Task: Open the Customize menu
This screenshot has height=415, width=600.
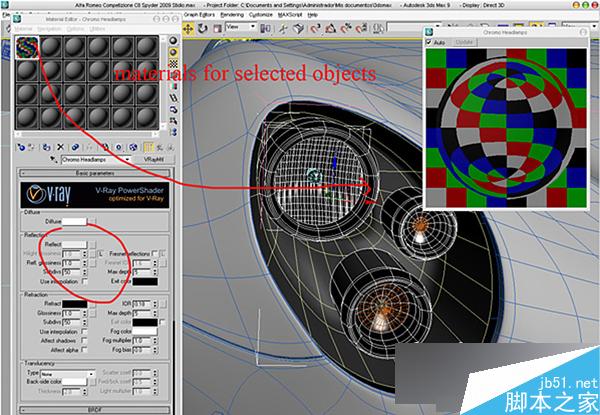Action: (261, 15)
